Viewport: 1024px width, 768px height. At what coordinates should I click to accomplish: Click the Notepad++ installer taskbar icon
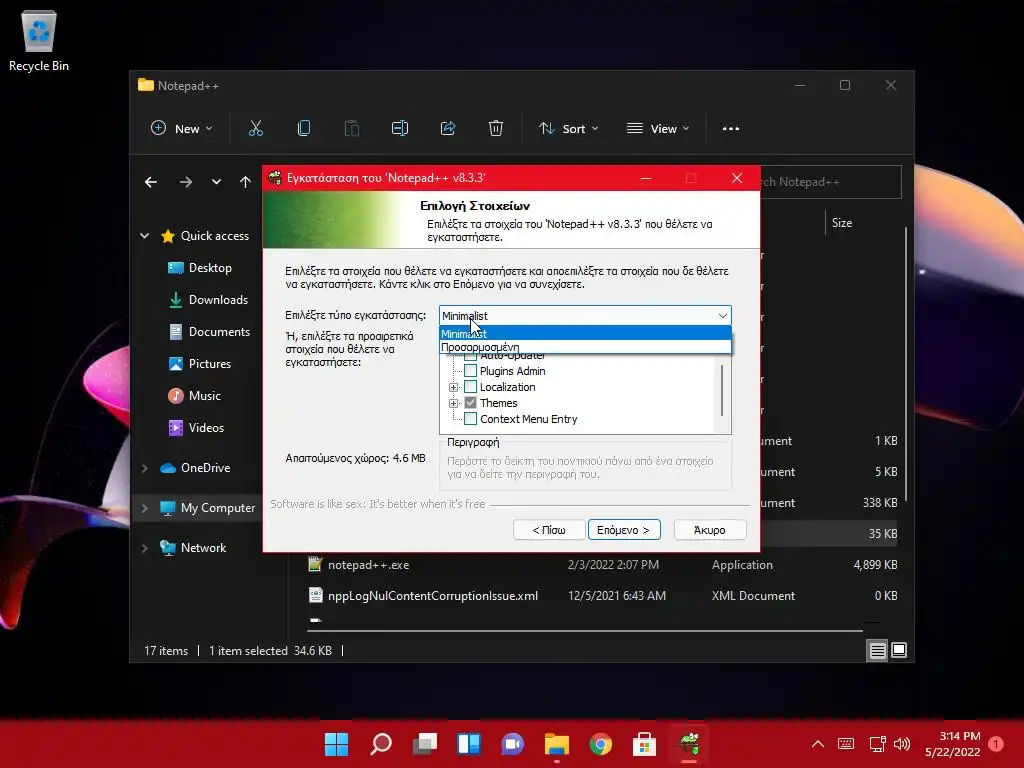click(689, 744)
